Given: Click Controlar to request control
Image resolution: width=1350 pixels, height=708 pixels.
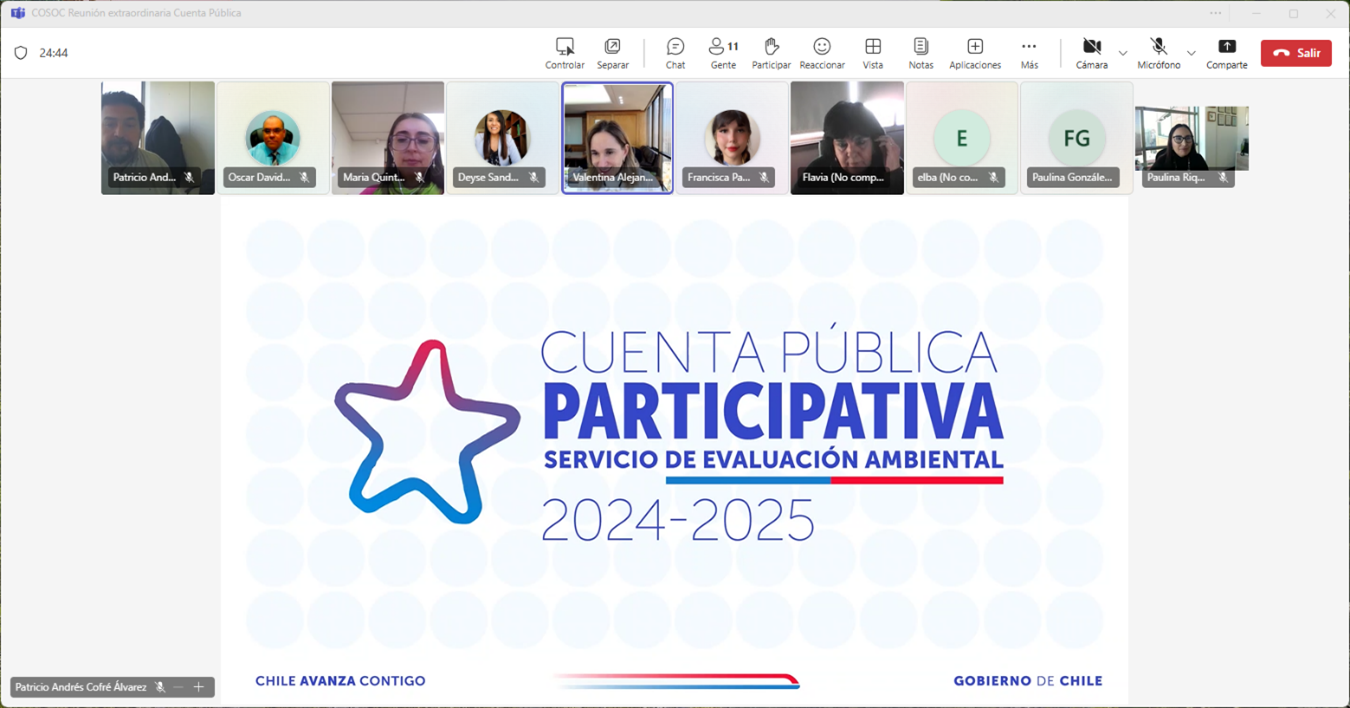Looking at the screenshot, I should click(x=565, y=53).
